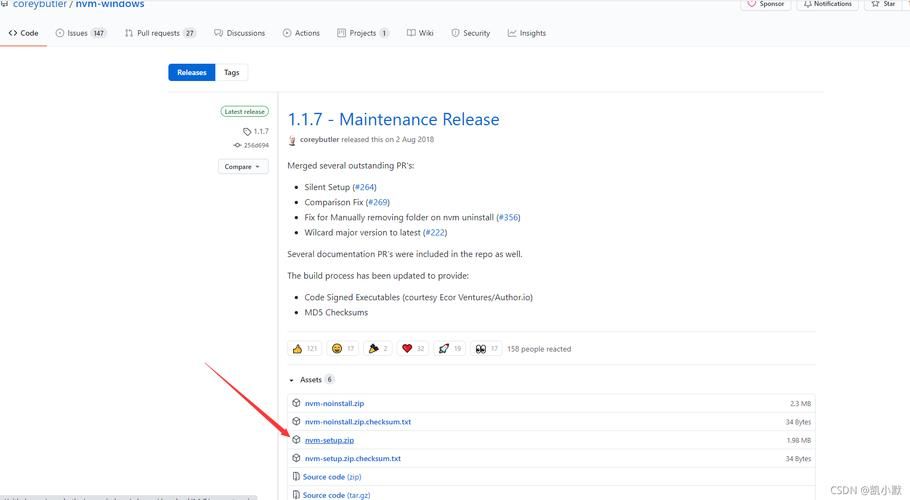
Task: Open pull request #269 link
Action: (378, 202)
